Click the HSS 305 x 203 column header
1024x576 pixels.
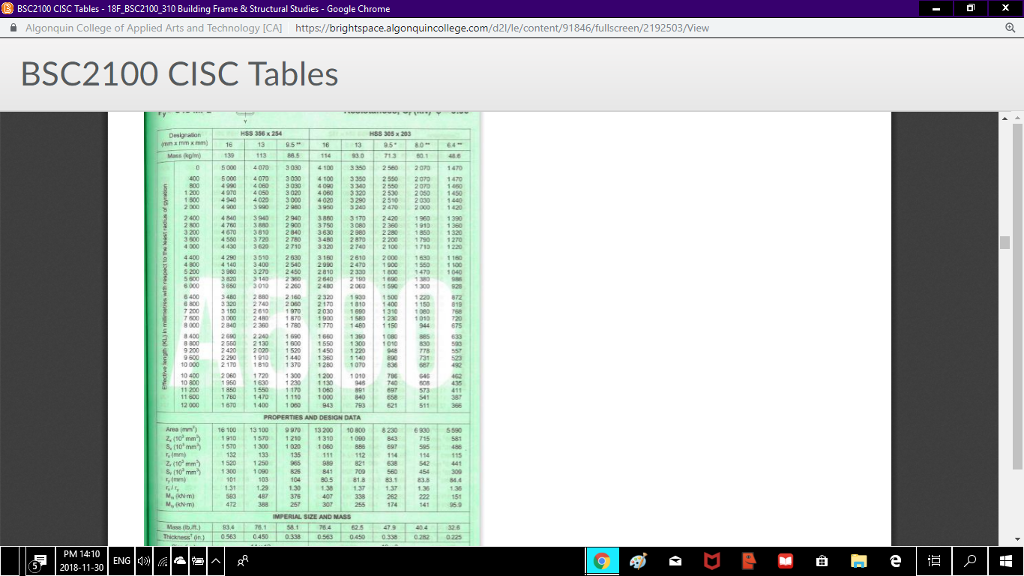(x=390, y=133)
